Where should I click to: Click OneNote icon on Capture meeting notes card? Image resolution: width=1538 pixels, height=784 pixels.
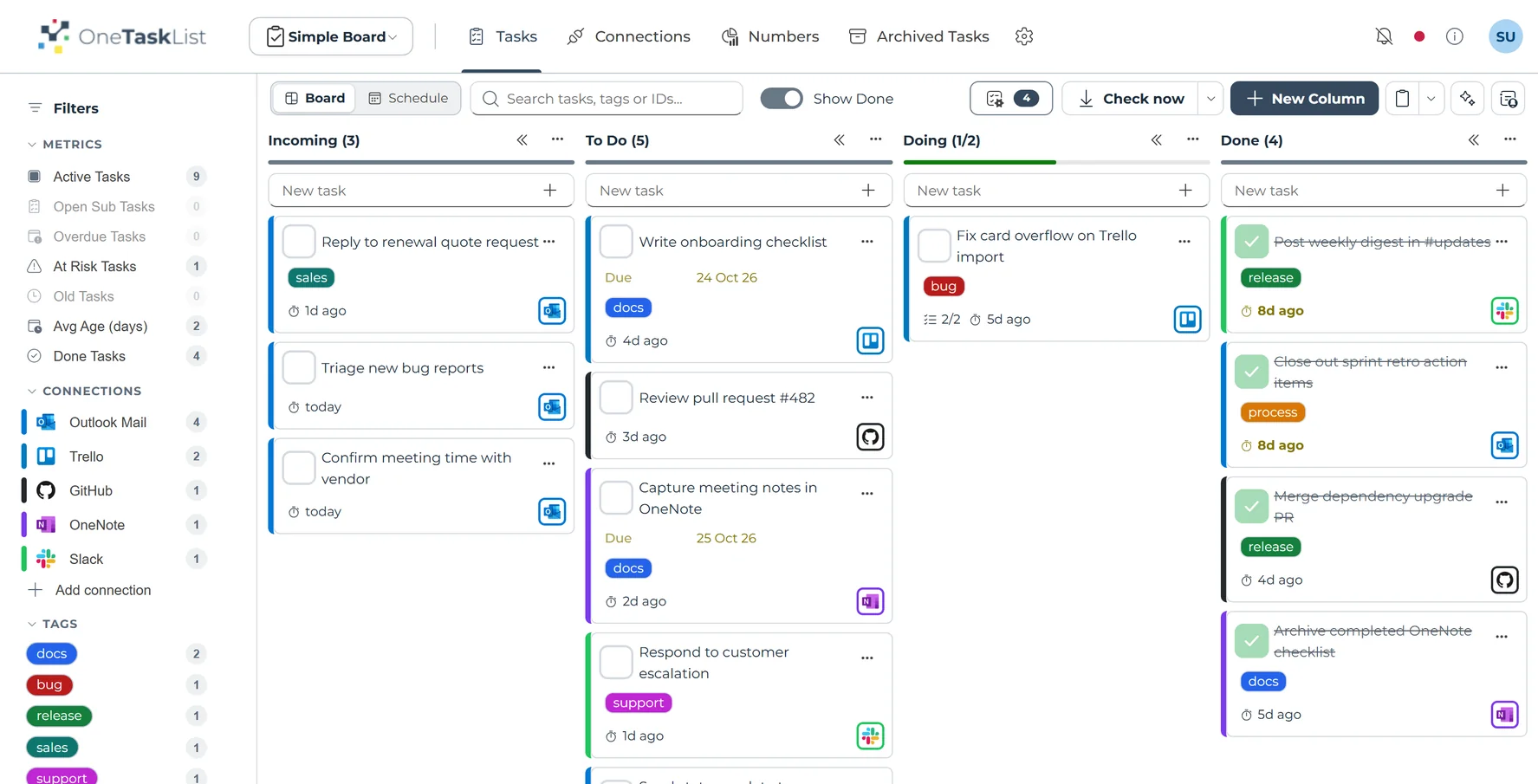[870, 601]
